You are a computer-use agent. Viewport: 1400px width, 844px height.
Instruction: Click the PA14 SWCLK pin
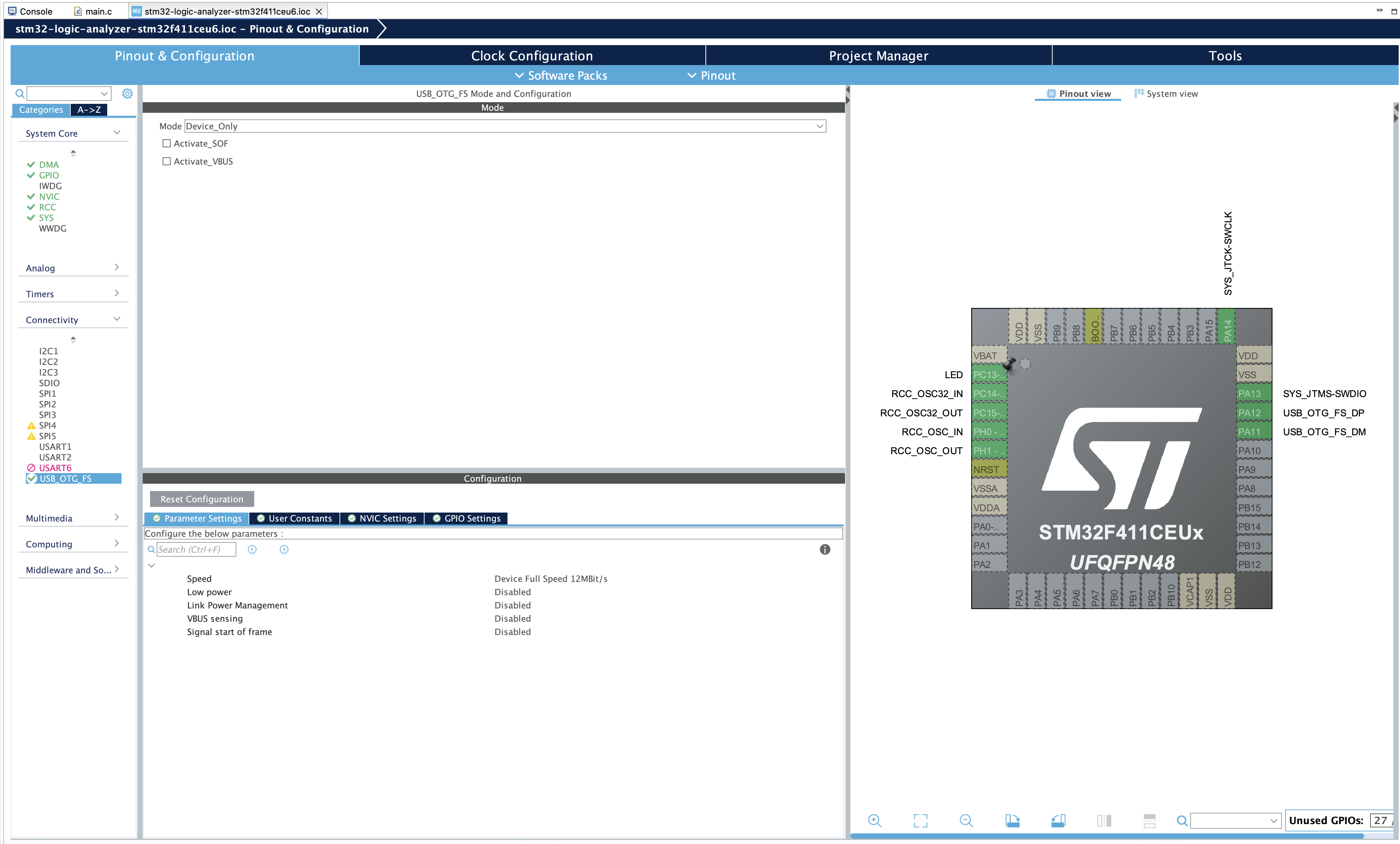(1227, 326)
